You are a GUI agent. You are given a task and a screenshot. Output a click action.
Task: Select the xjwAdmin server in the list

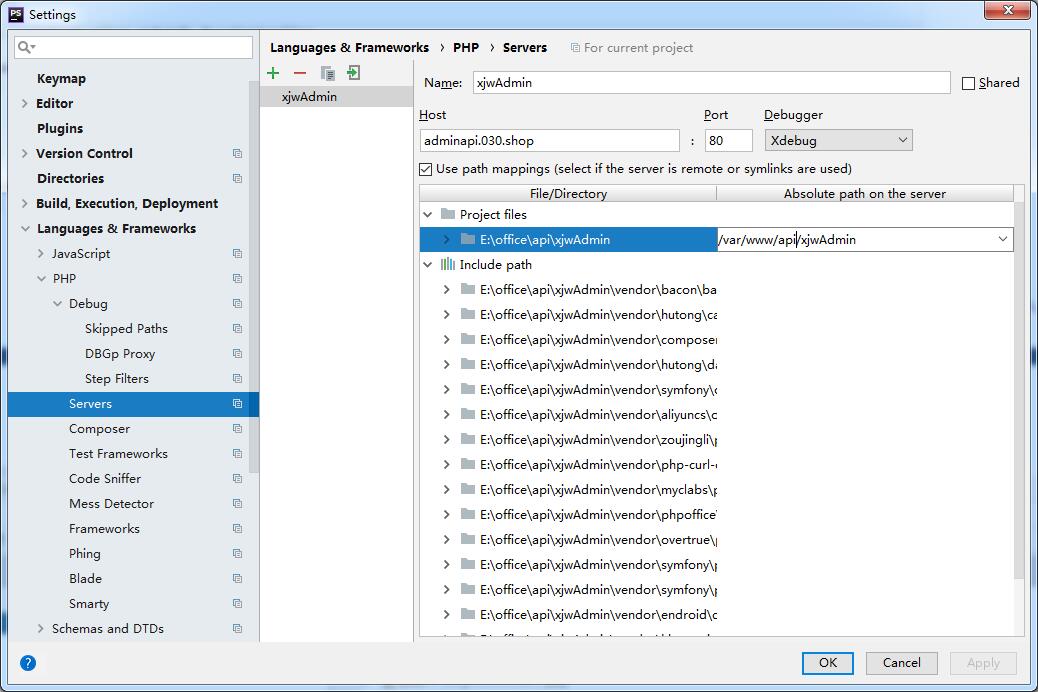(x=336, y=97)
